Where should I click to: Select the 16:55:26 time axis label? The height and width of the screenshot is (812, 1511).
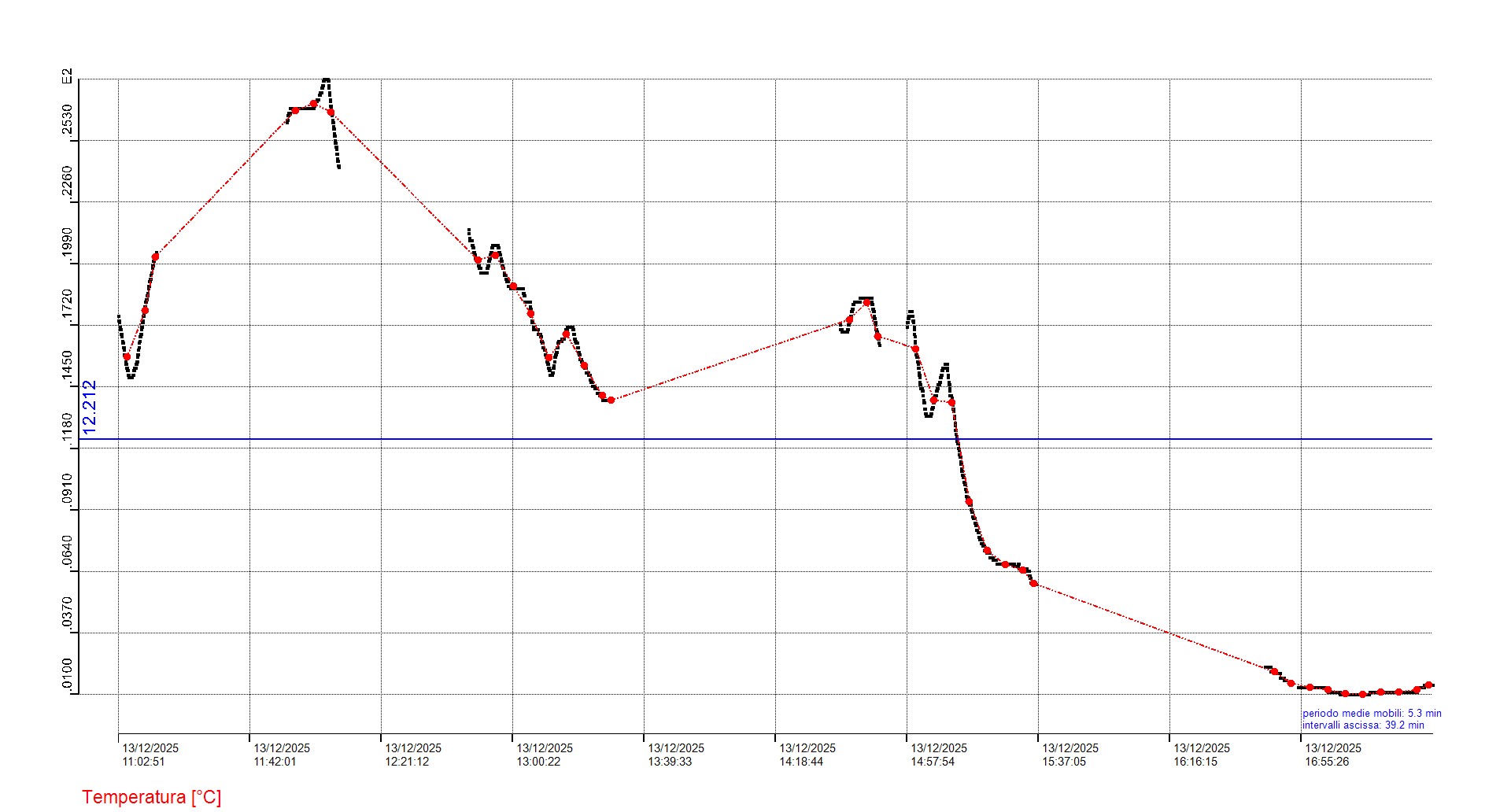coord(1327,762)
